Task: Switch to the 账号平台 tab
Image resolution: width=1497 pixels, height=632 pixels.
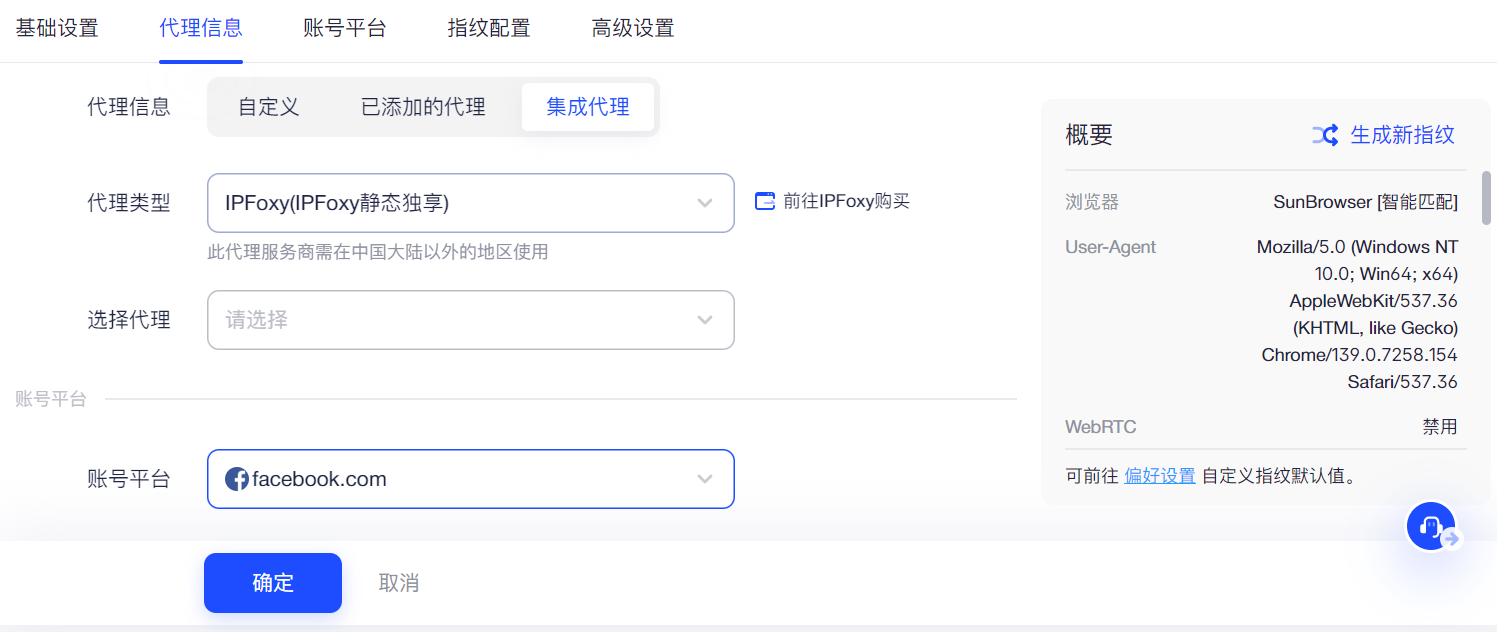Action: coord(344,28)
